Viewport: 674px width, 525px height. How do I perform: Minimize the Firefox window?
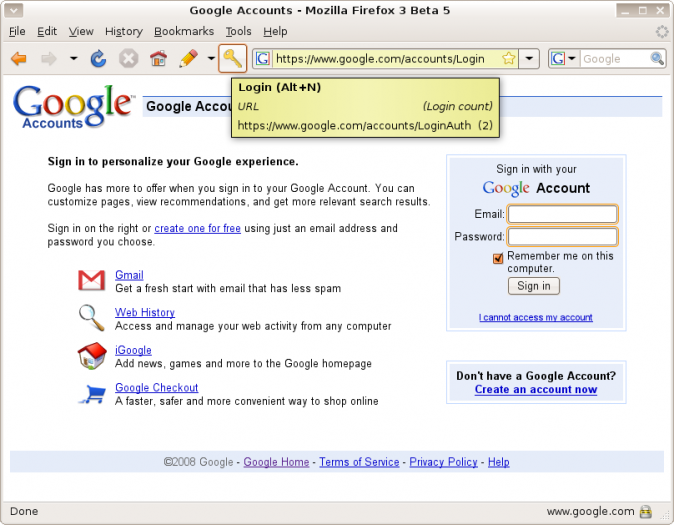pyautogui.click(x=625, y=11)
